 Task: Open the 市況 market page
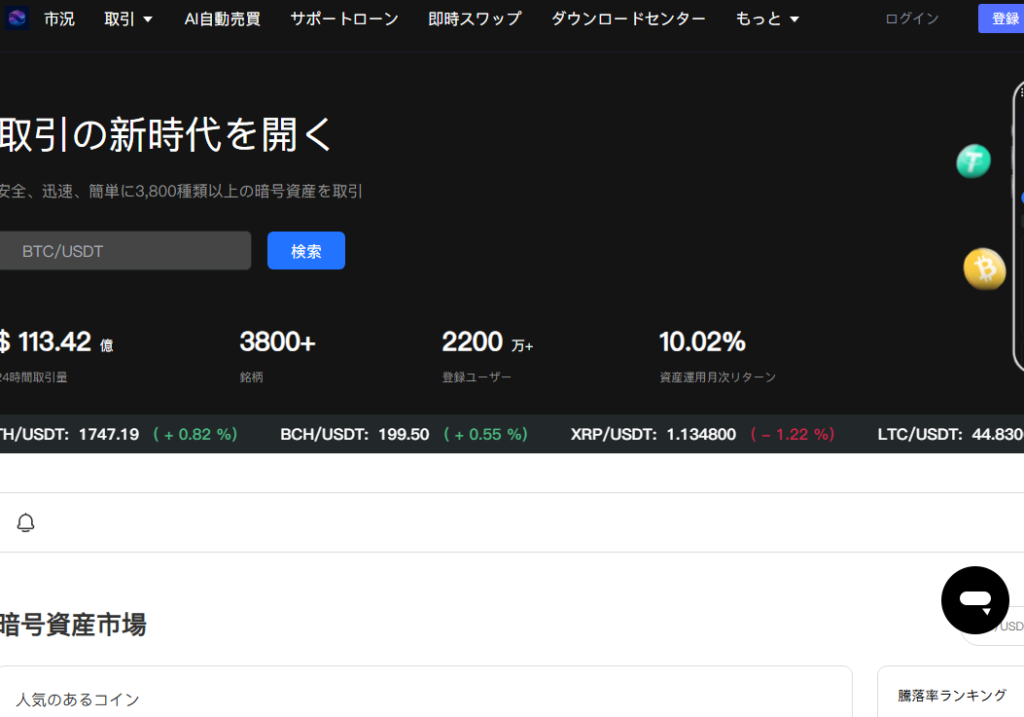(x=59, y=19)
